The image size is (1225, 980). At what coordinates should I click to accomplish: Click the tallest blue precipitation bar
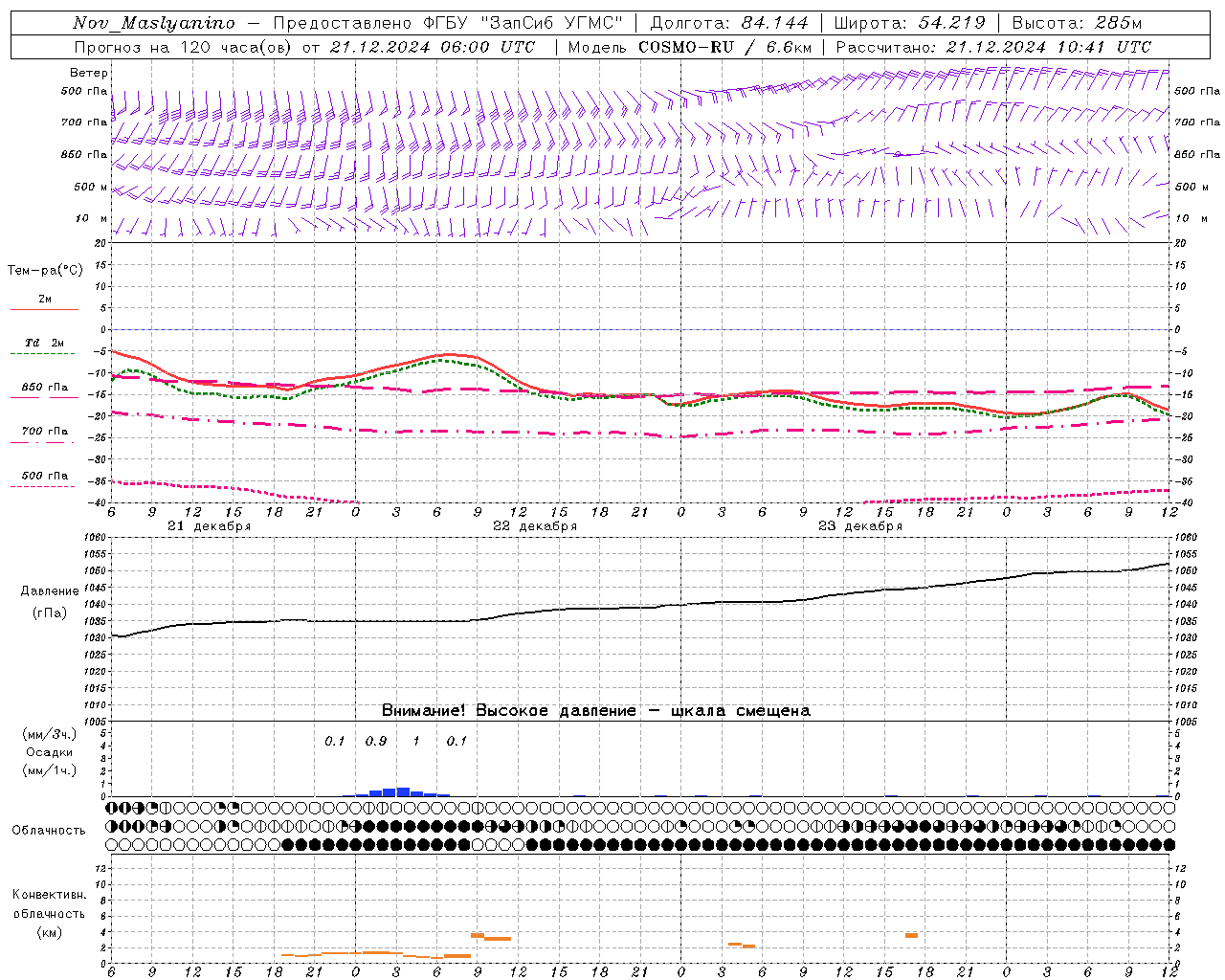(403, 791)
